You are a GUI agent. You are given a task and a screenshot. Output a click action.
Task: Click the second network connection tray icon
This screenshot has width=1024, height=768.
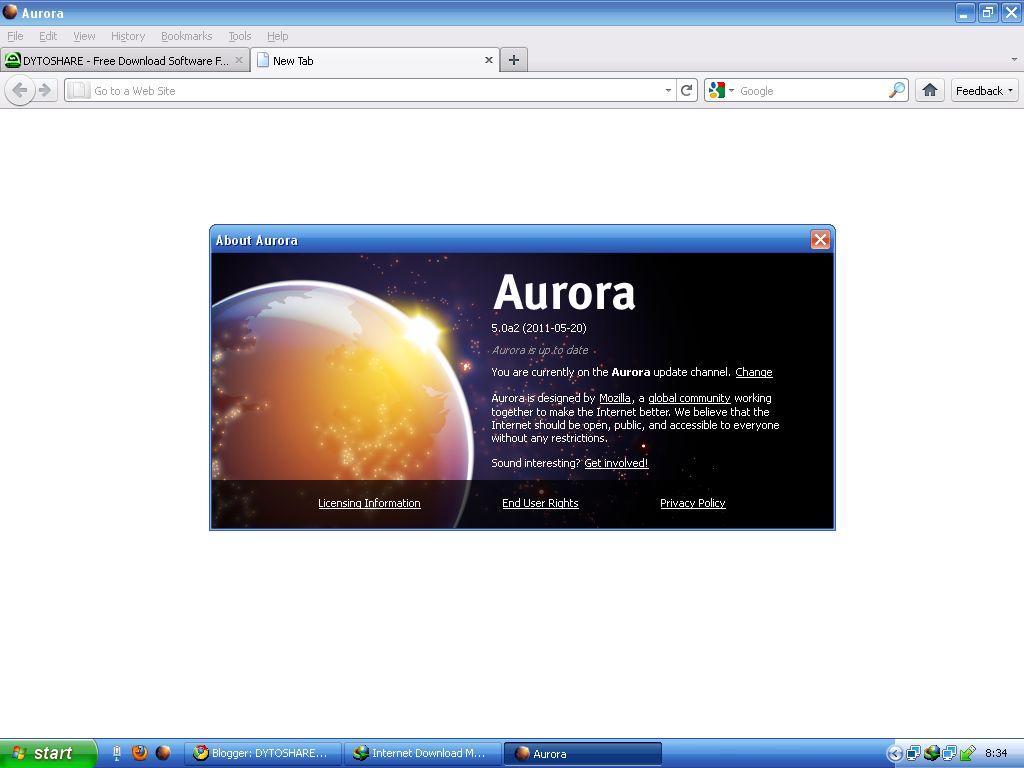click(x=949, y=753)
